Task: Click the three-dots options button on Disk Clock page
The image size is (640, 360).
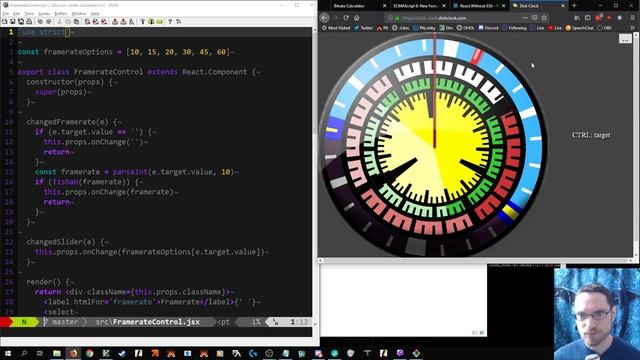Action: click(625, 39)
